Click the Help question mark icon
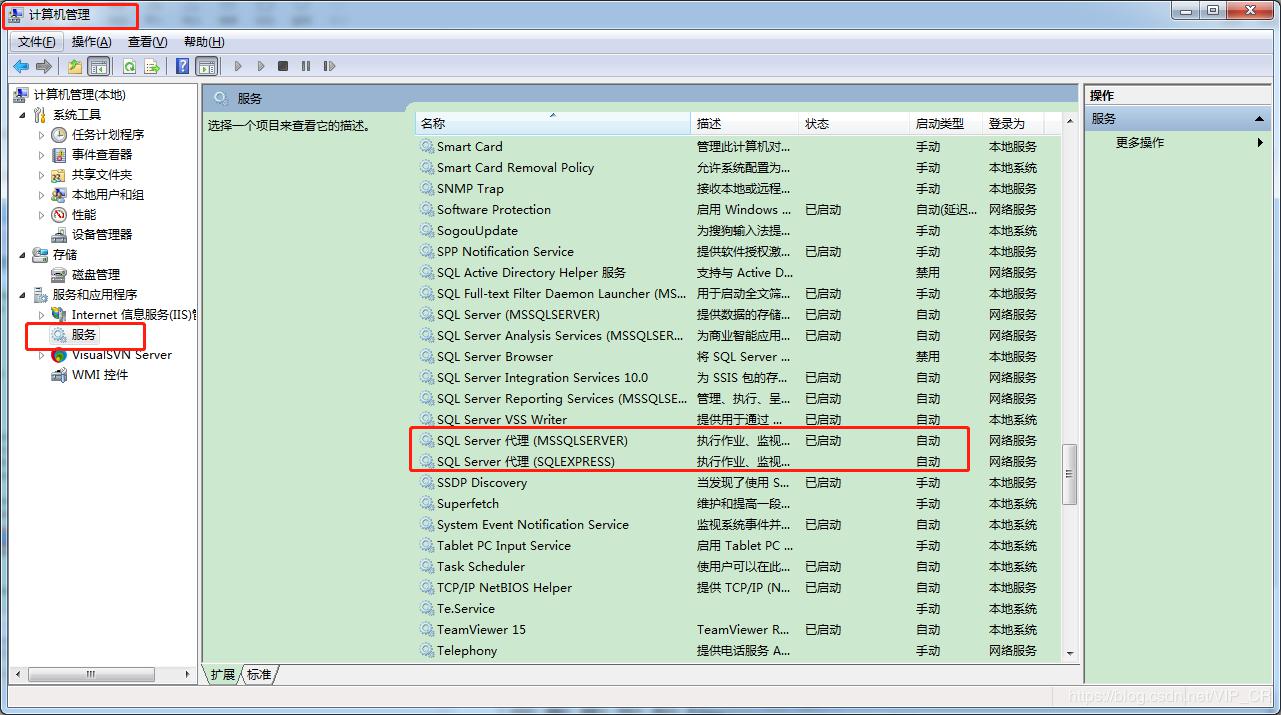This screenshot has height=715, width=1281. click(182, 66)
